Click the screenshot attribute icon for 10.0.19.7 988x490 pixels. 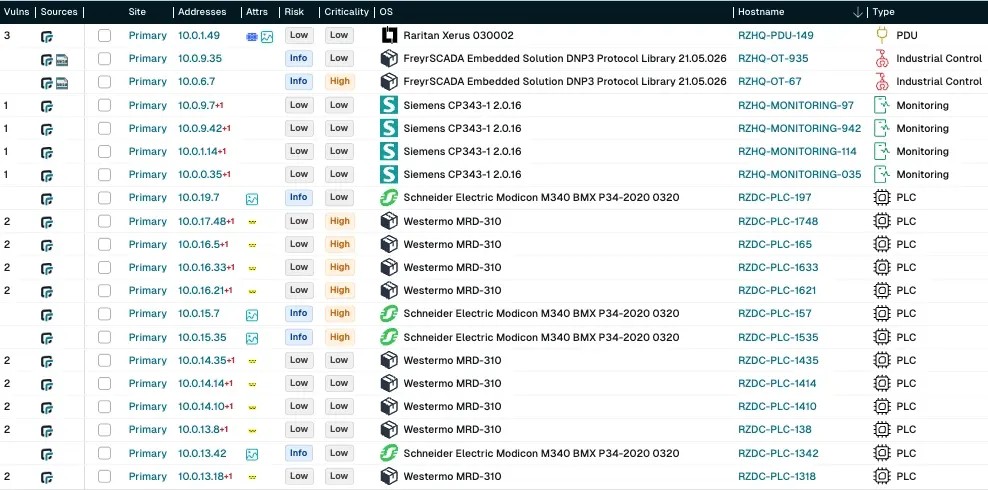tap(253, 199)
